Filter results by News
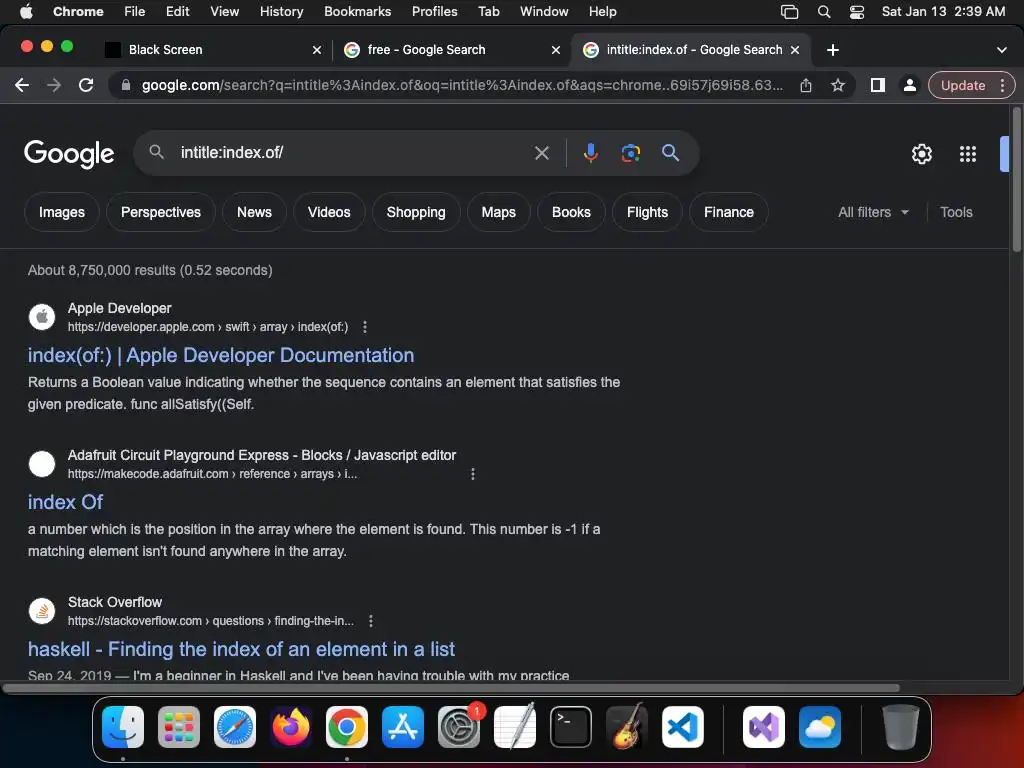 pyautogui.click(x=254, y=212)
